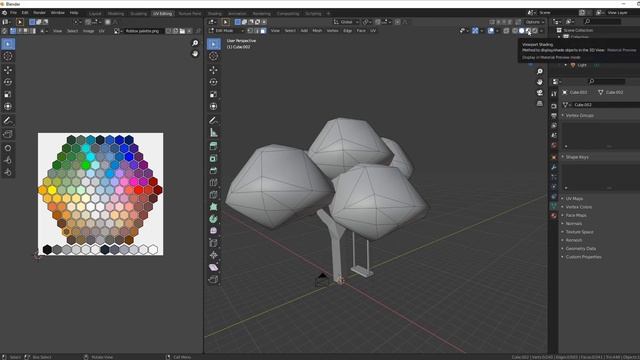
Task: Expand the Custom Properties panel
Action: point(583,257)
